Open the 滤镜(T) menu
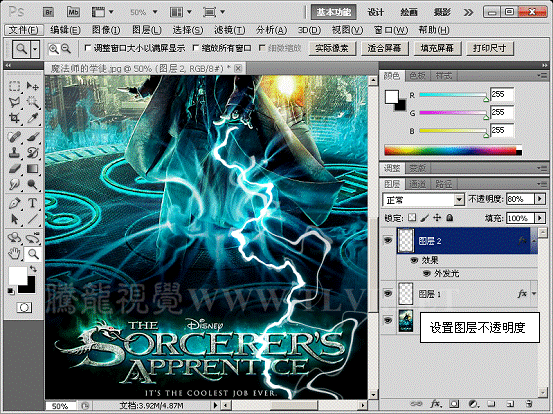Viewport: 553px width, 414px height. 230,30
